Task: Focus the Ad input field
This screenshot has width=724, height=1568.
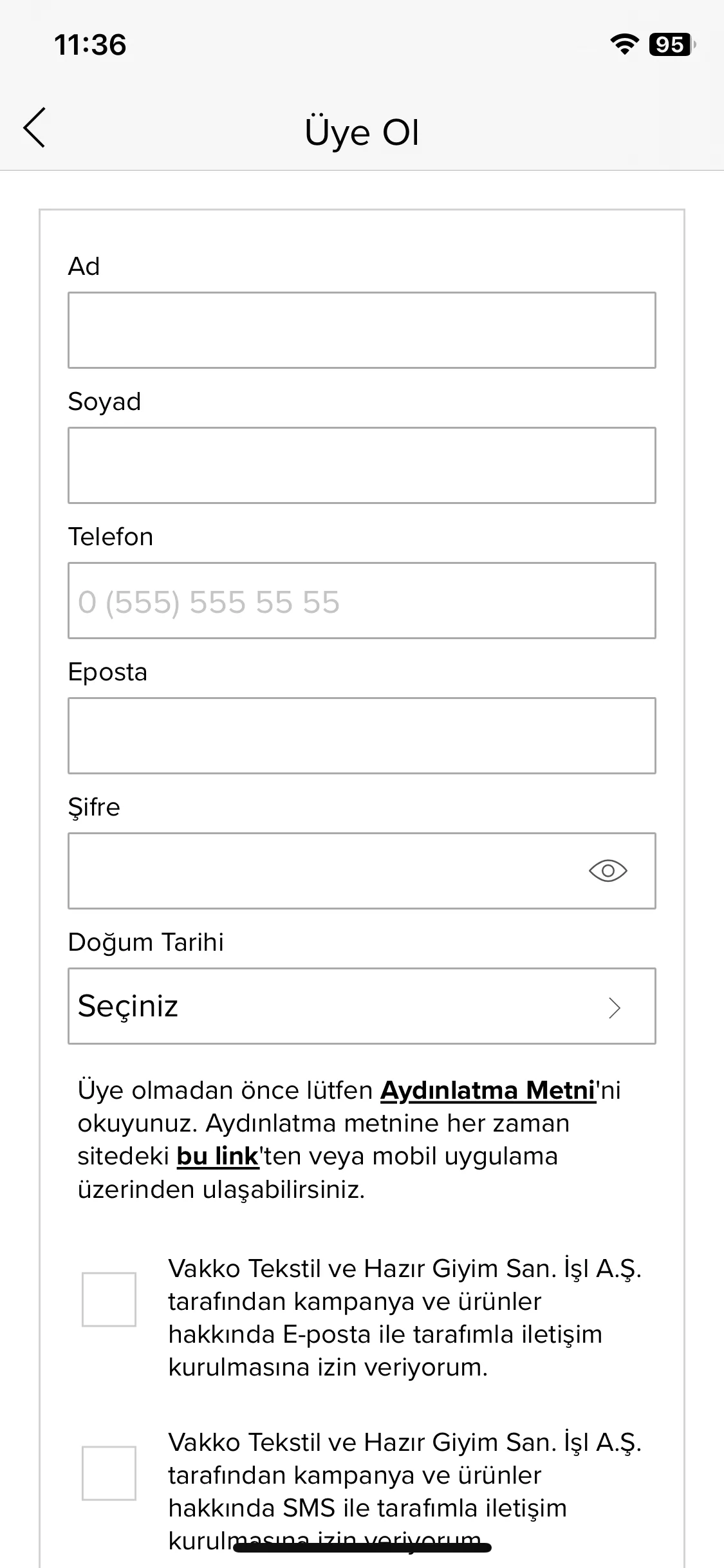Action: (x=362, y=330)
